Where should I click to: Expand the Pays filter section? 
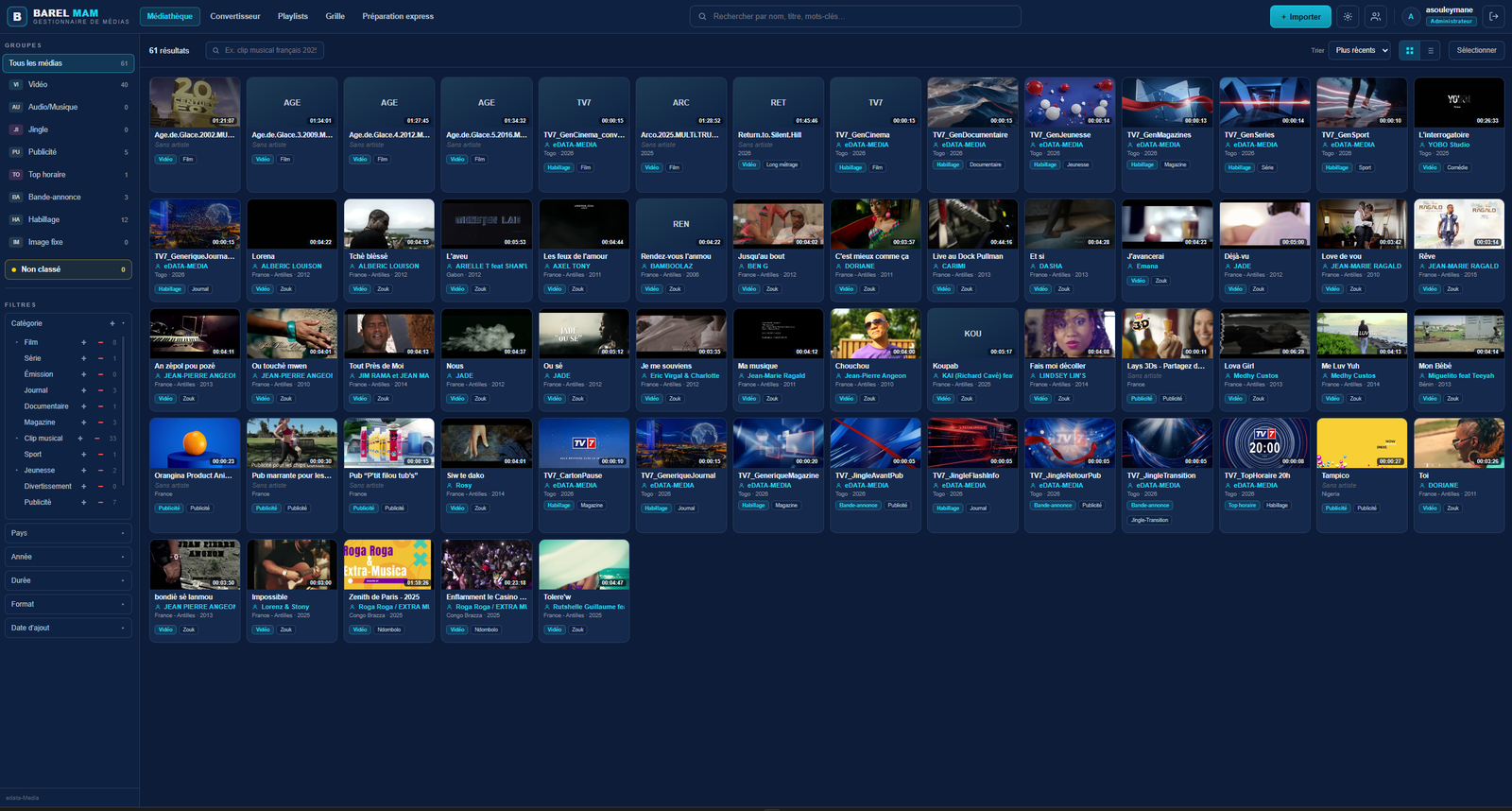pos(67,533)
